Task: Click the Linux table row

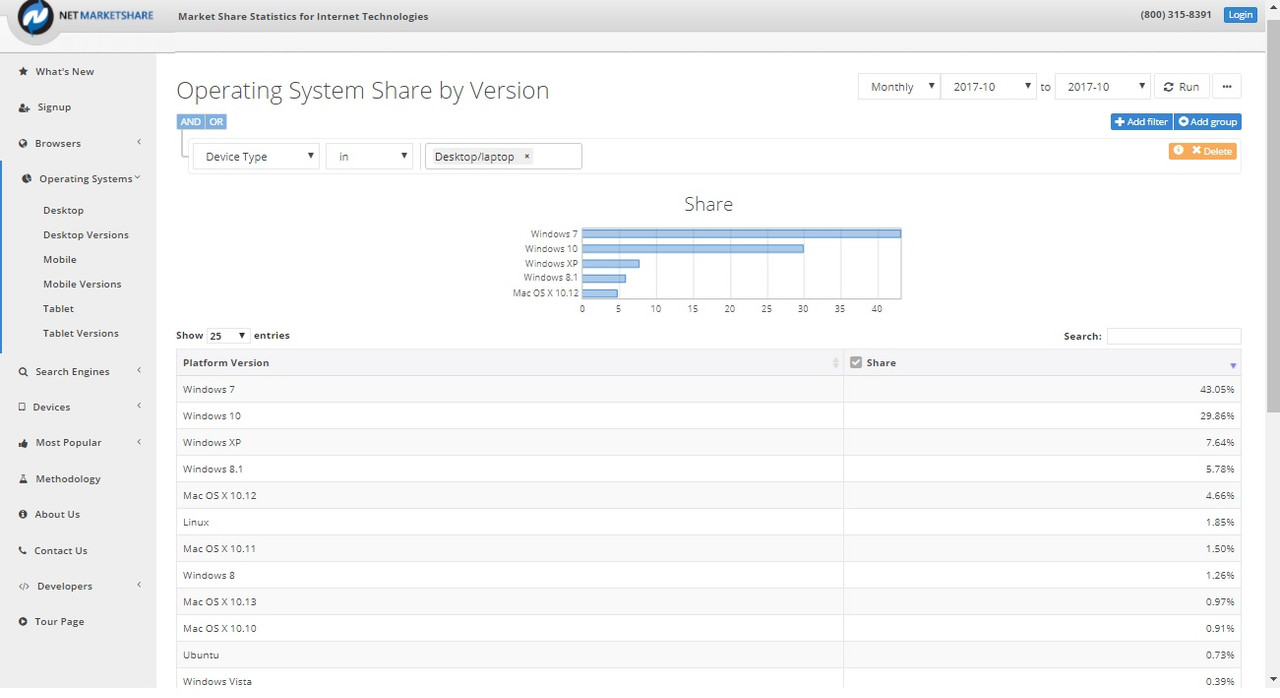Action: tap(709, 523)
